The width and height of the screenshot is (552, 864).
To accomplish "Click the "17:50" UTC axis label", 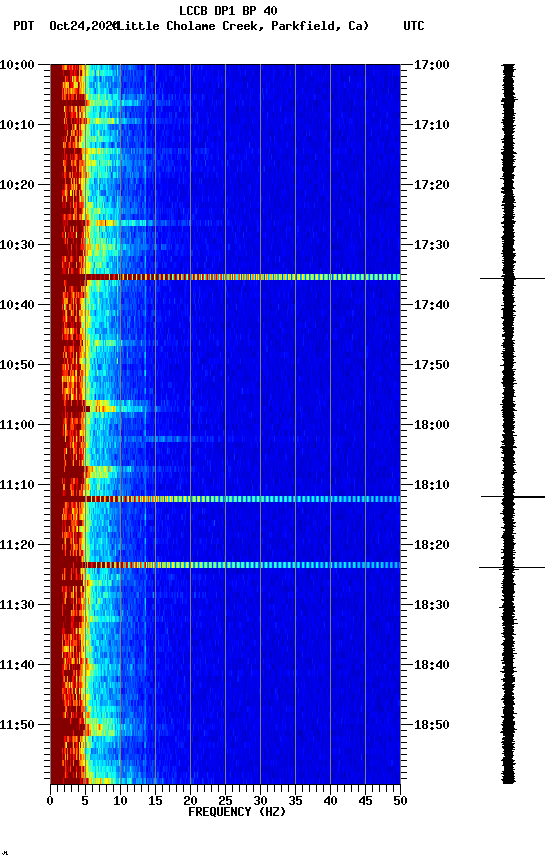I will point(432,365).
